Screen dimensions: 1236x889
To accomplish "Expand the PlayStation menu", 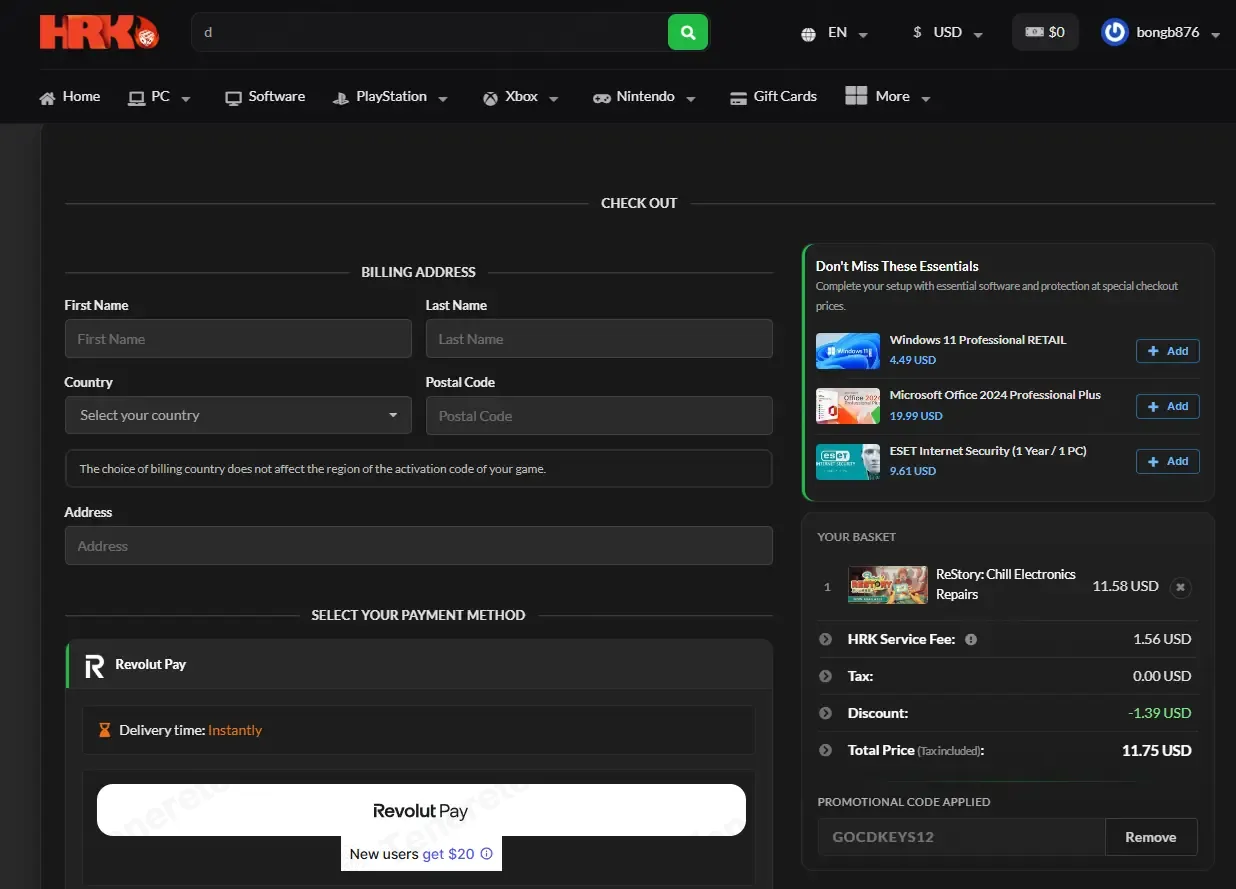I will pos(390,97).
